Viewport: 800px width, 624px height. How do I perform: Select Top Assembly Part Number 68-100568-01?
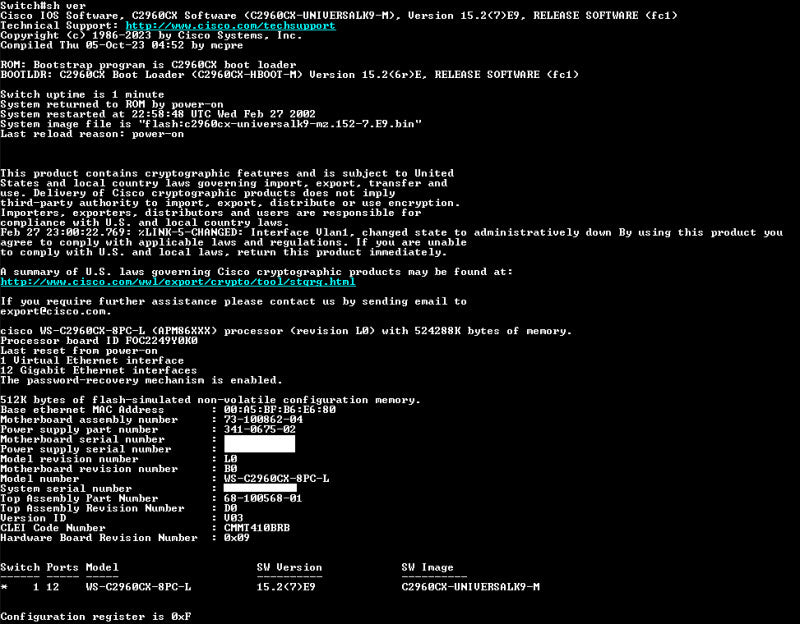point(263,498)
